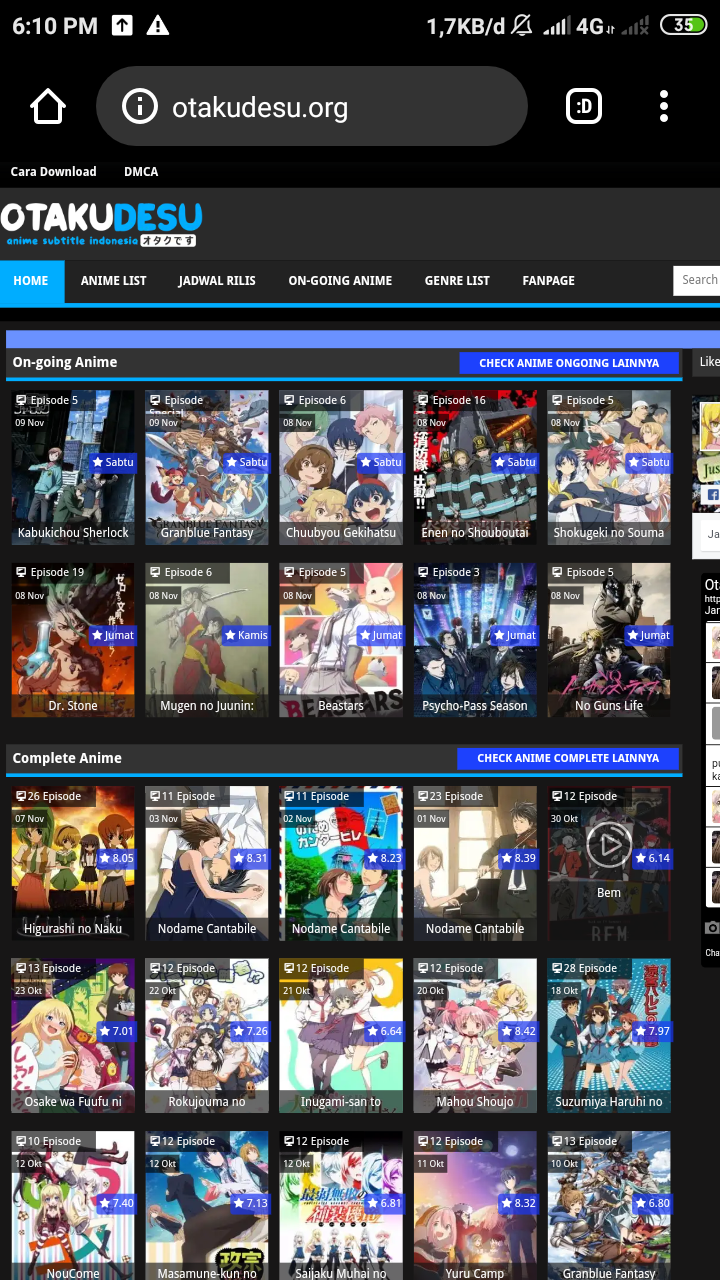Viewport: 720px width, 1280px height.
Task: Open Nodame Cantabile rated 8.23
Action: coord(341,863)
